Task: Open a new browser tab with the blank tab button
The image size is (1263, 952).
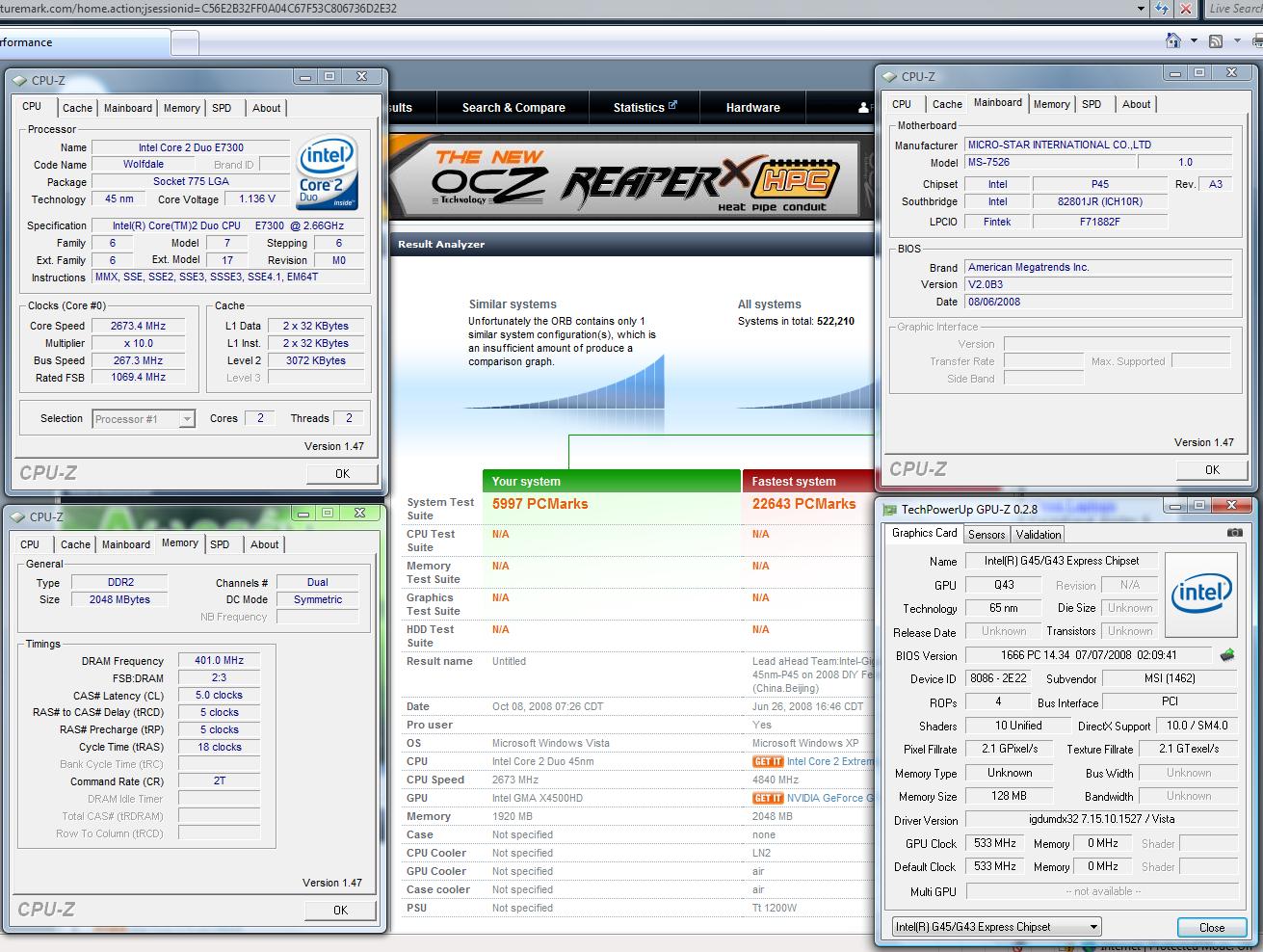Action: click(x=185, y=43)
